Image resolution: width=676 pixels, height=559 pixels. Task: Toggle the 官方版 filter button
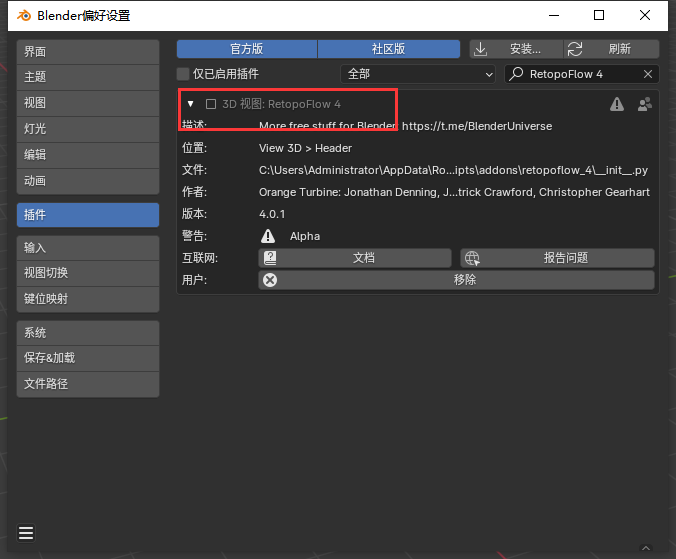(x=247, y=49)
